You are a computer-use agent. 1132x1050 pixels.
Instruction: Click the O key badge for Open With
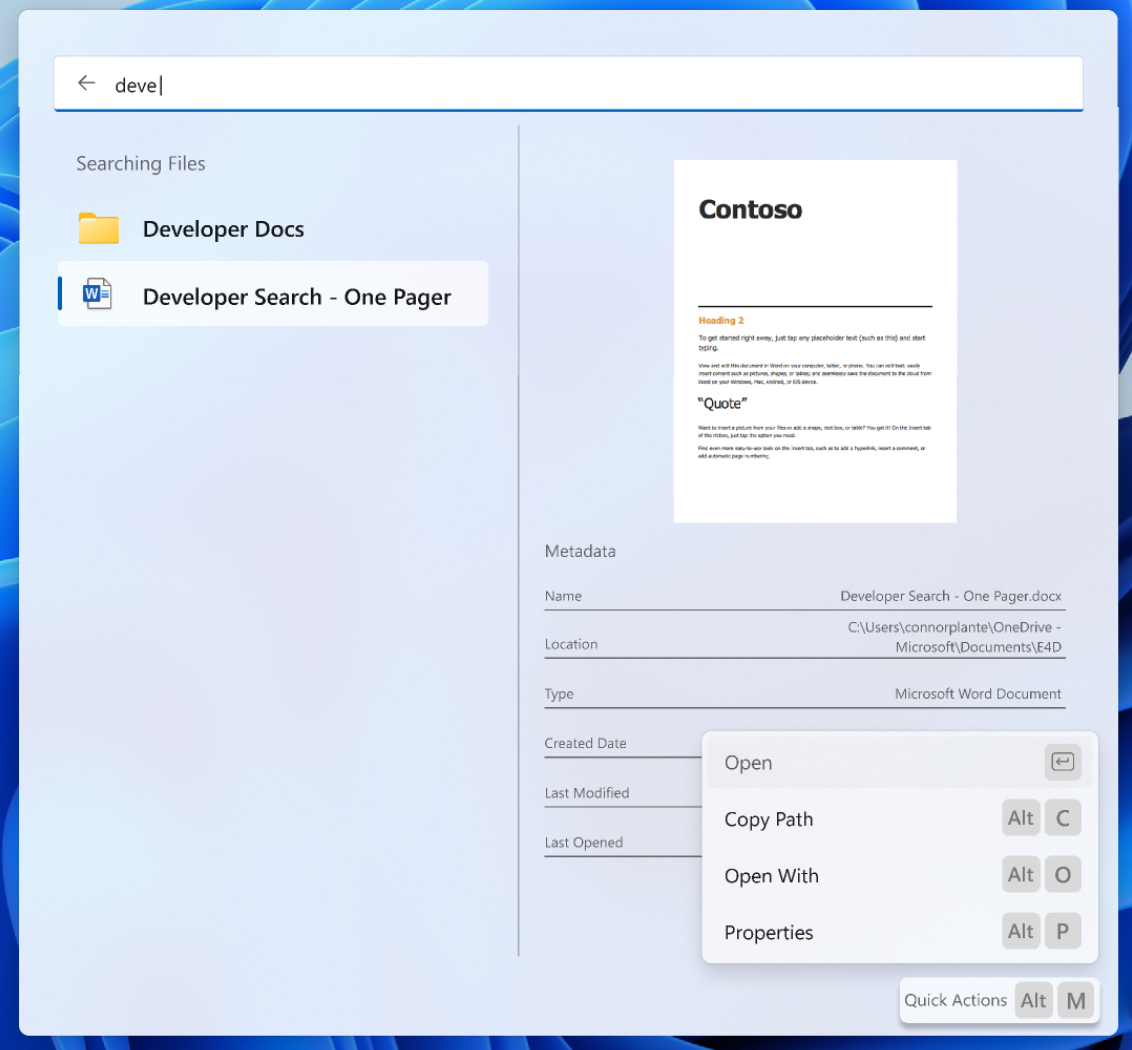pyautogui.click(x=1062, y=876)
